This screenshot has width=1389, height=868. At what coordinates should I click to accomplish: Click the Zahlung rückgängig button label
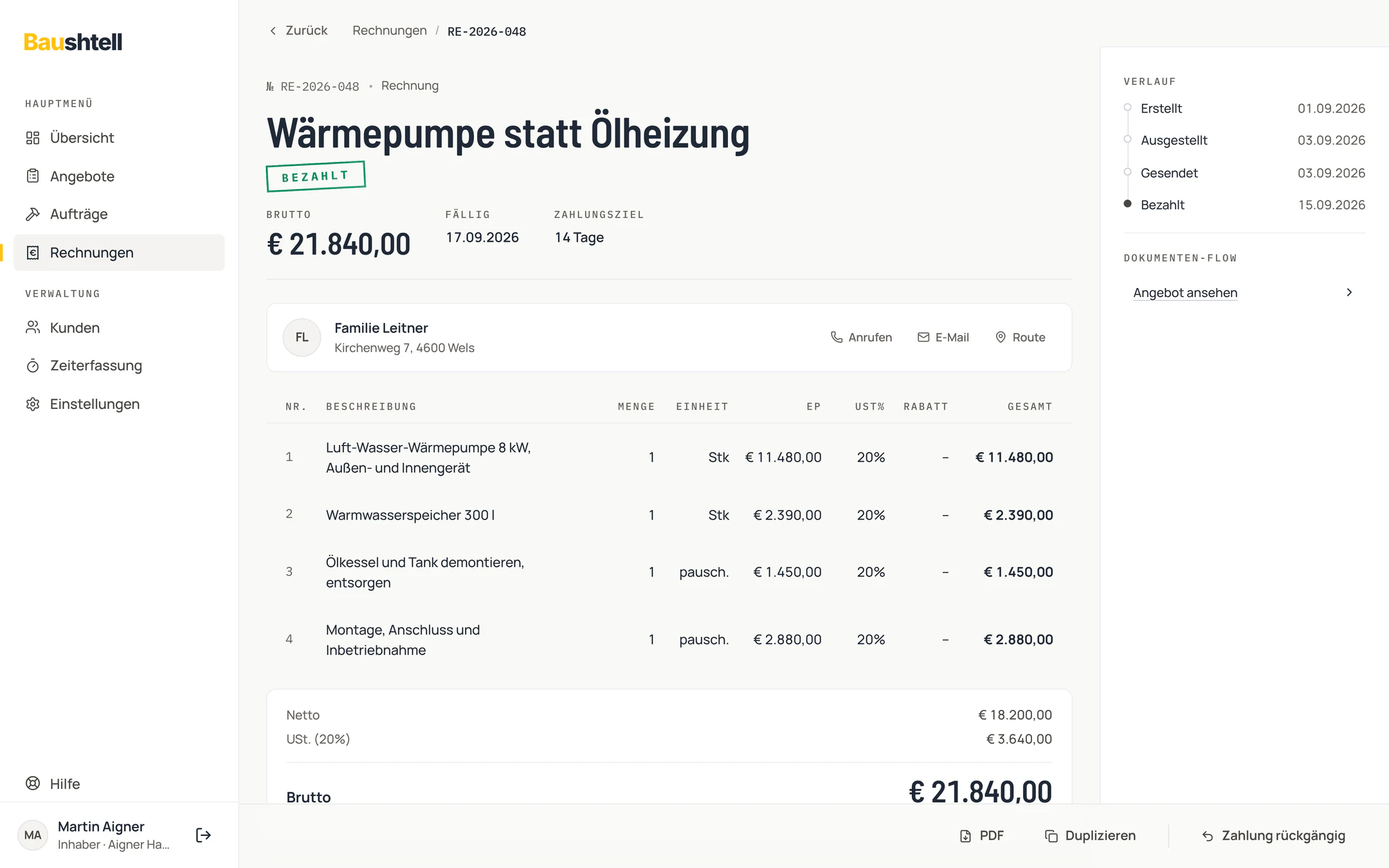point(1284,836)
